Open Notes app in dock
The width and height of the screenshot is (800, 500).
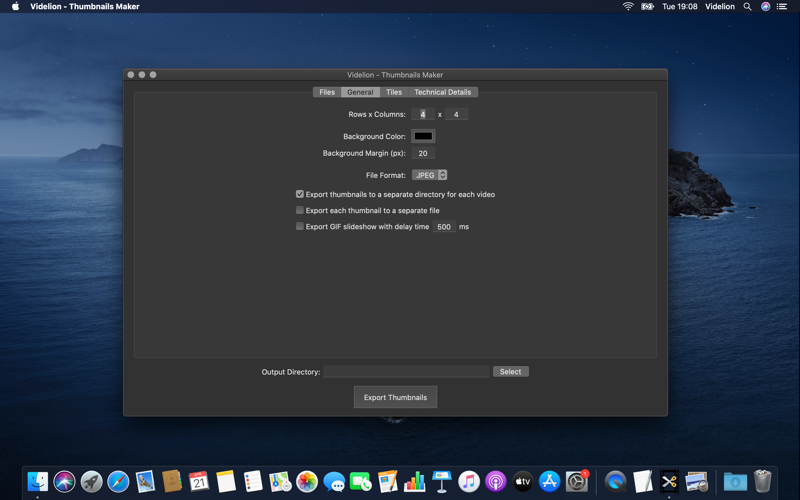tap(226, 481)
